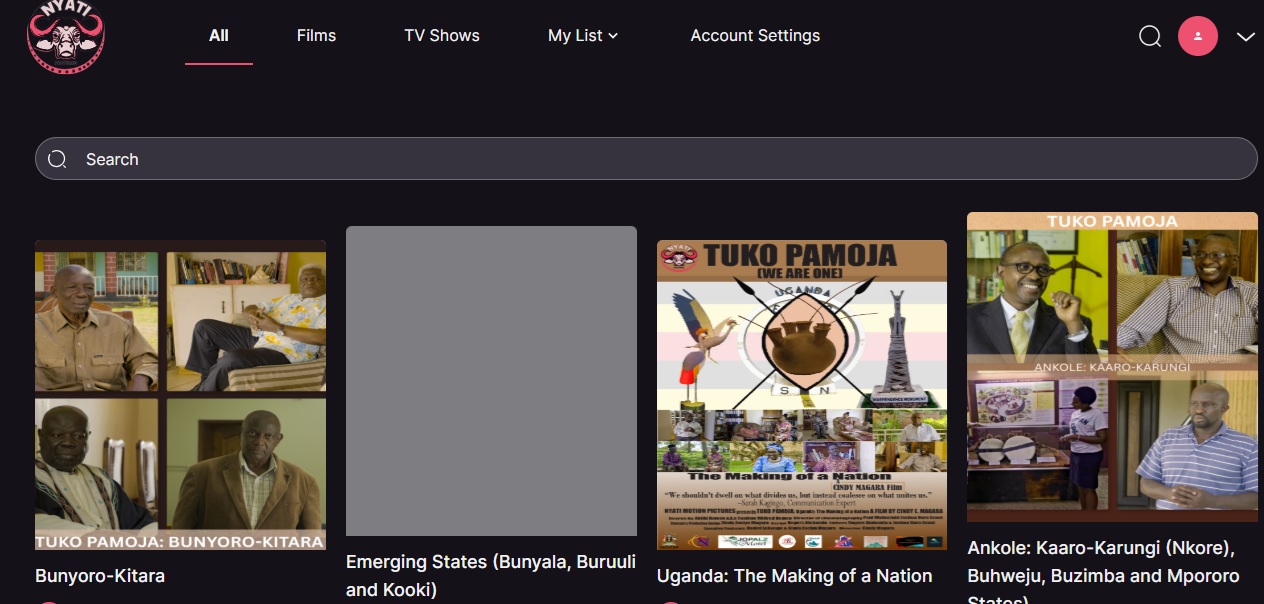Go to the TV Shows tab
1264x604 pixels.
click(441, 35)
